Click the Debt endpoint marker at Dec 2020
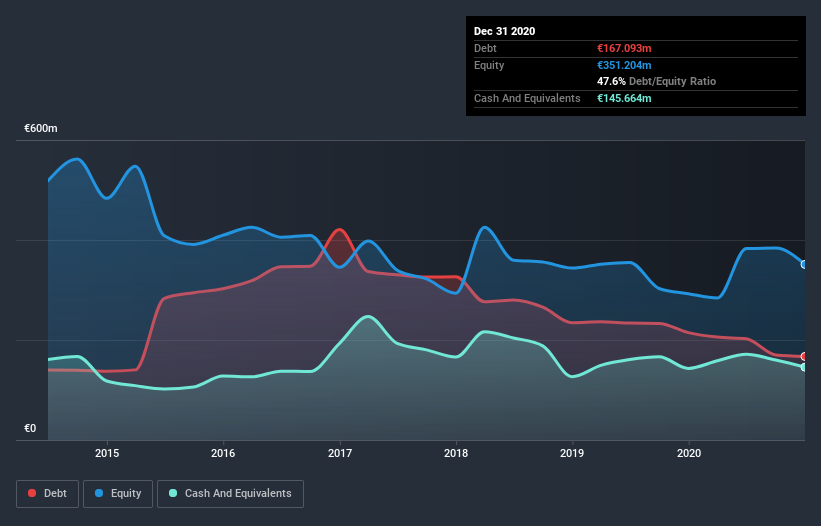This screenshot has height=526, width=821. tap(804, 356)
